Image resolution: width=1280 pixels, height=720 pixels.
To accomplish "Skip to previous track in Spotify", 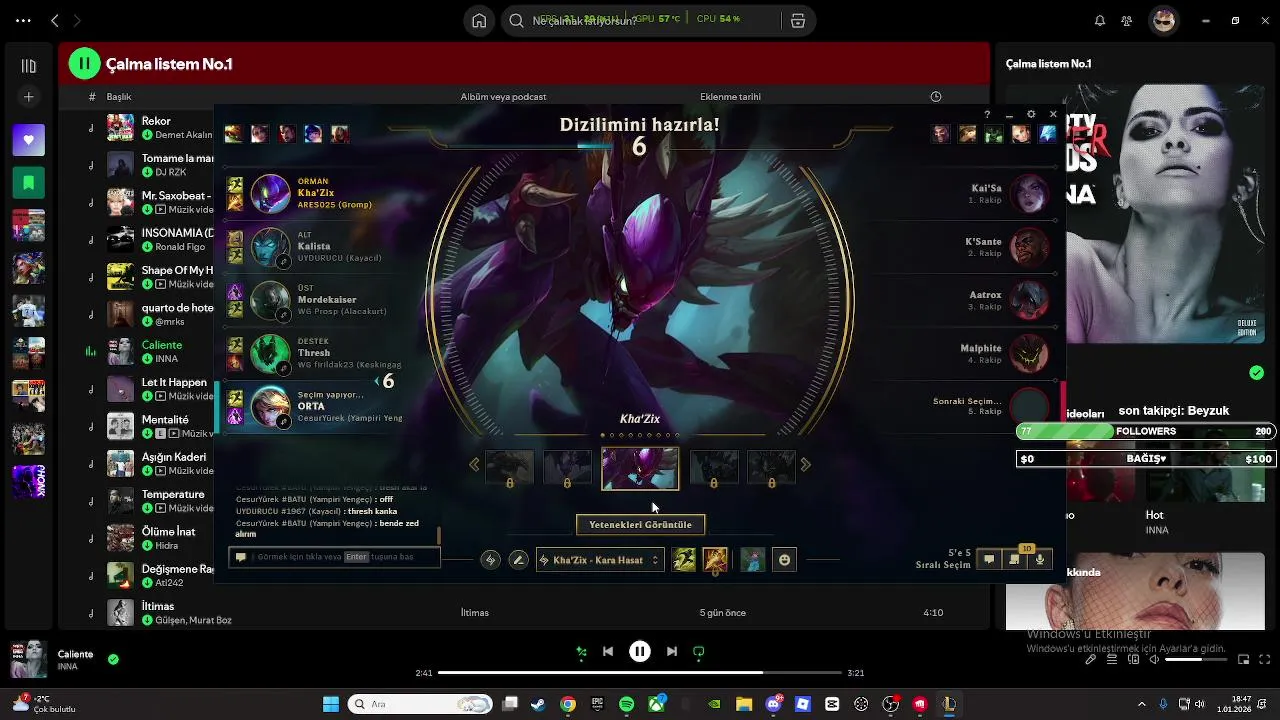I will click(x=608, y=652).
